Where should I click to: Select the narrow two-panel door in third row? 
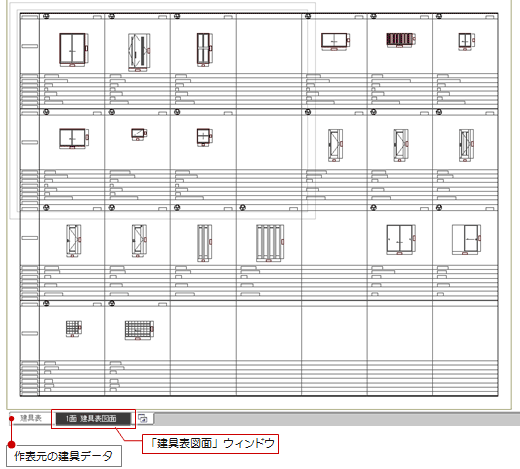pos(204,243)
